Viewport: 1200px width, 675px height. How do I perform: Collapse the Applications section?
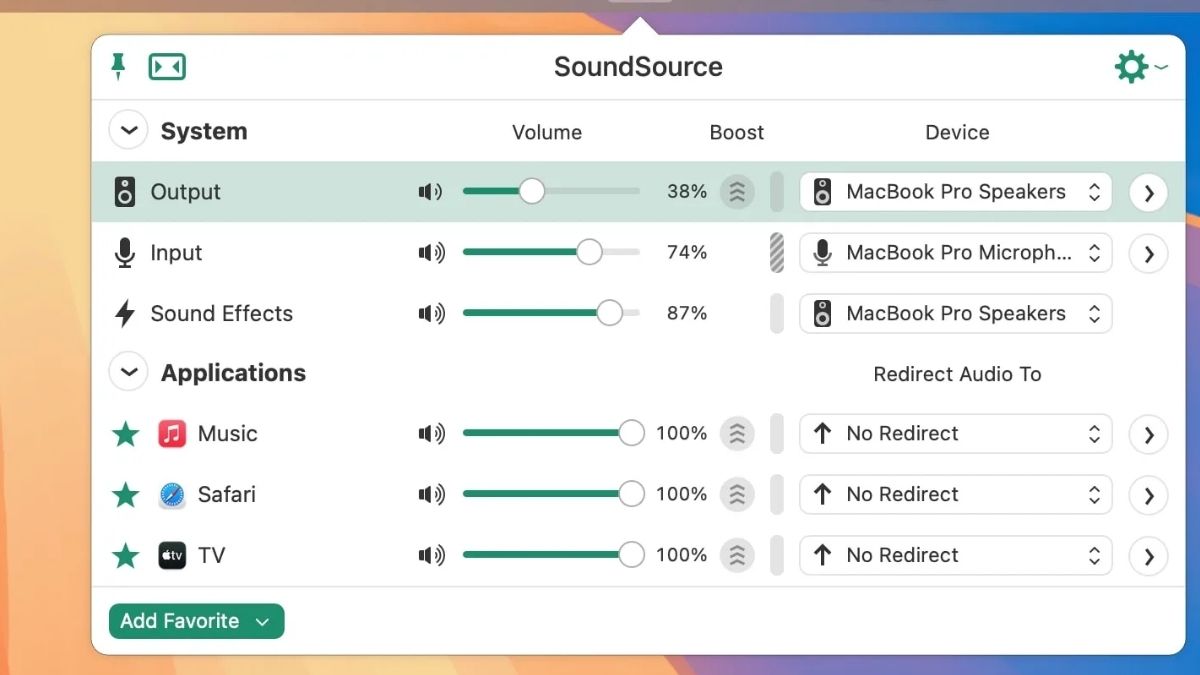pos(128,373)
